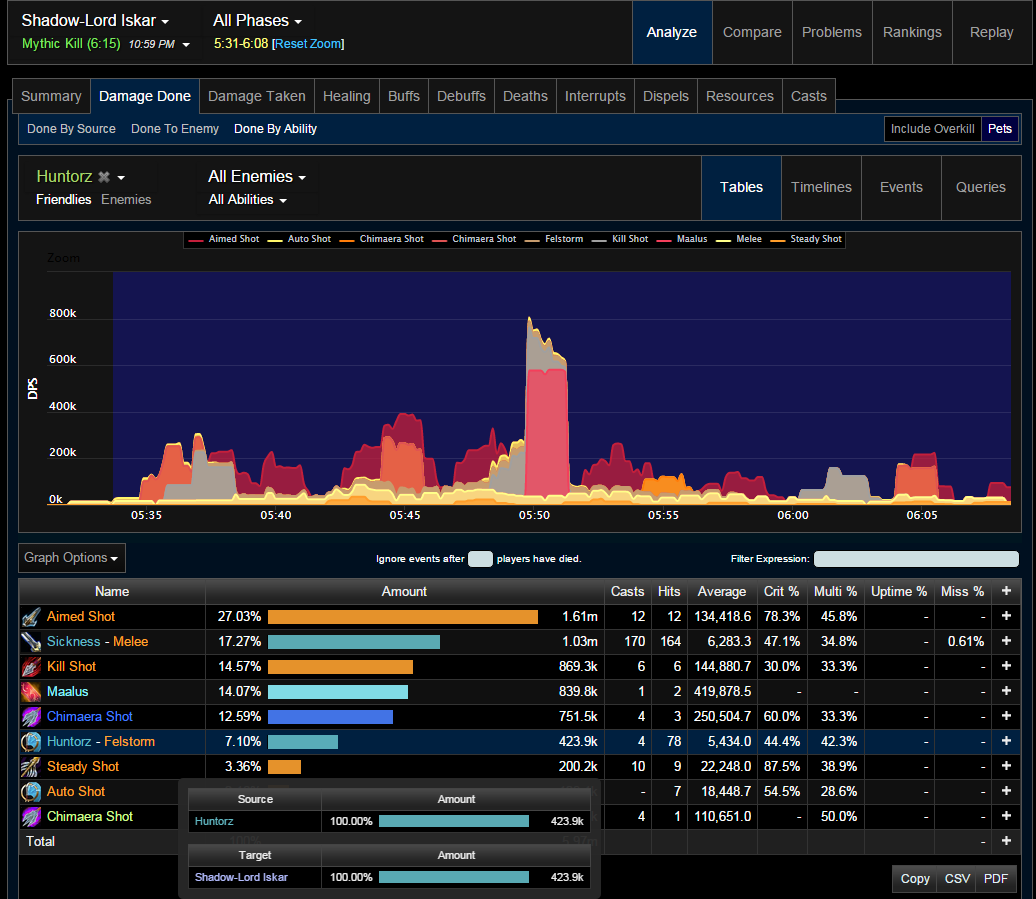Toggle Felstorm series in chart legend

pyautogui.click(x=554, y=239)
